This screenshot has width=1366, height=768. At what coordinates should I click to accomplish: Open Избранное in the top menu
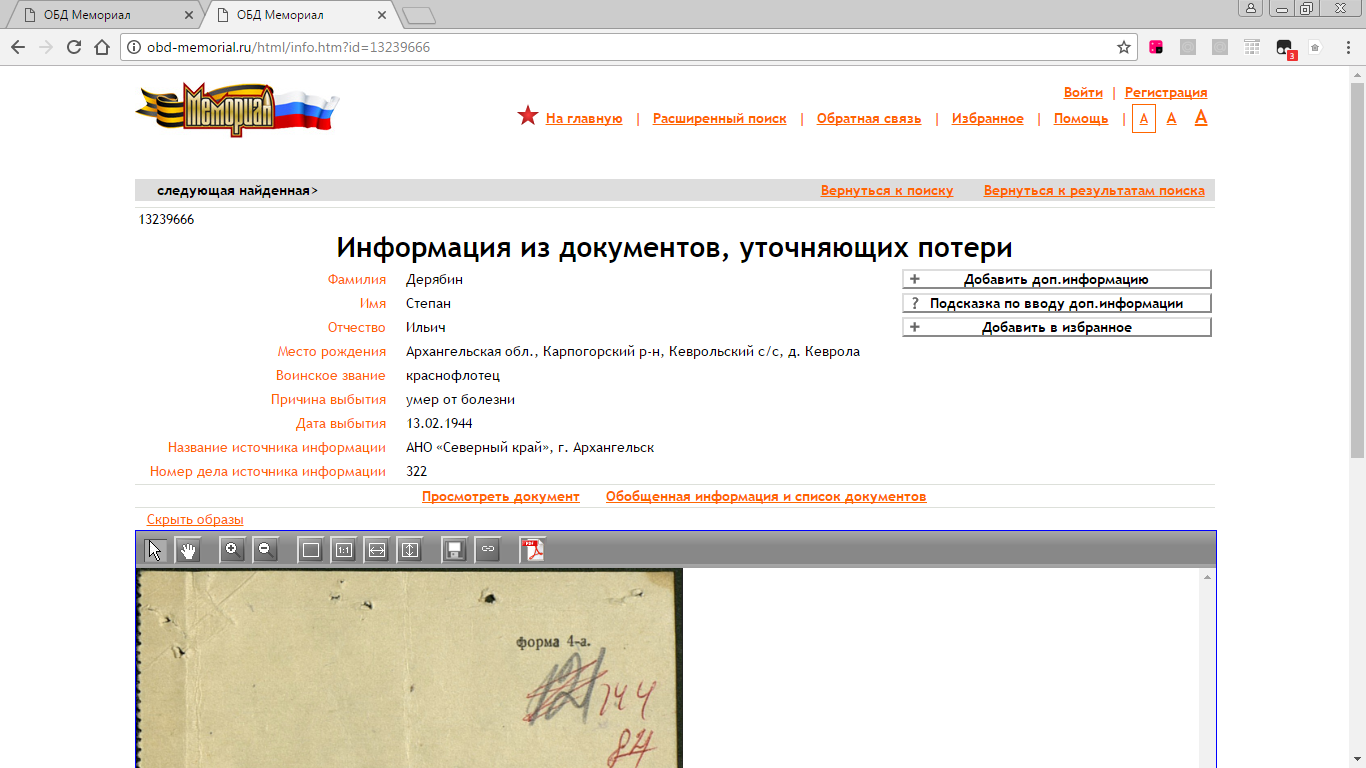[x=988, y=118]
